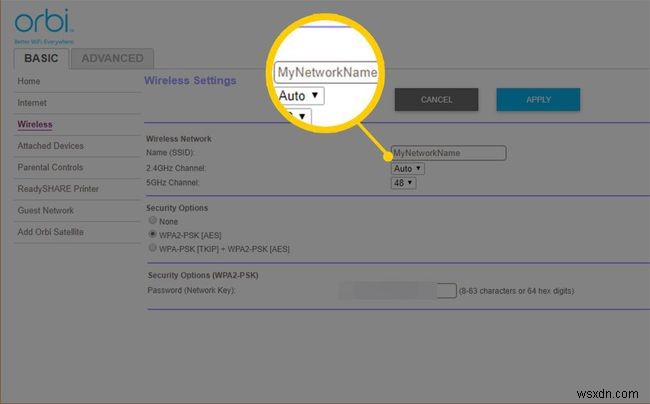
Task: Click the CANCEL button
Action: (x=436, y=99)
